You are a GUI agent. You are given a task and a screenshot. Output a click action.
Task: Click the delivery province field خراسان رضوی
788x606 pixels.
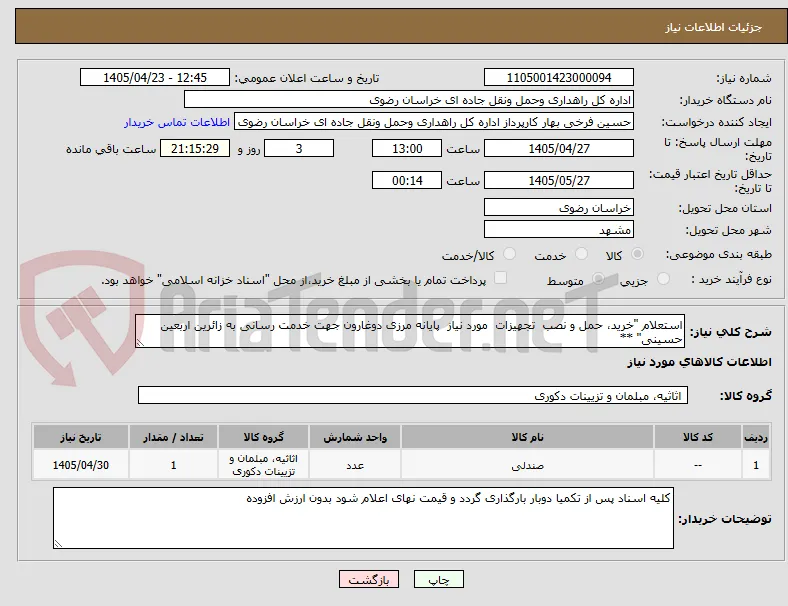click(558, 207)
